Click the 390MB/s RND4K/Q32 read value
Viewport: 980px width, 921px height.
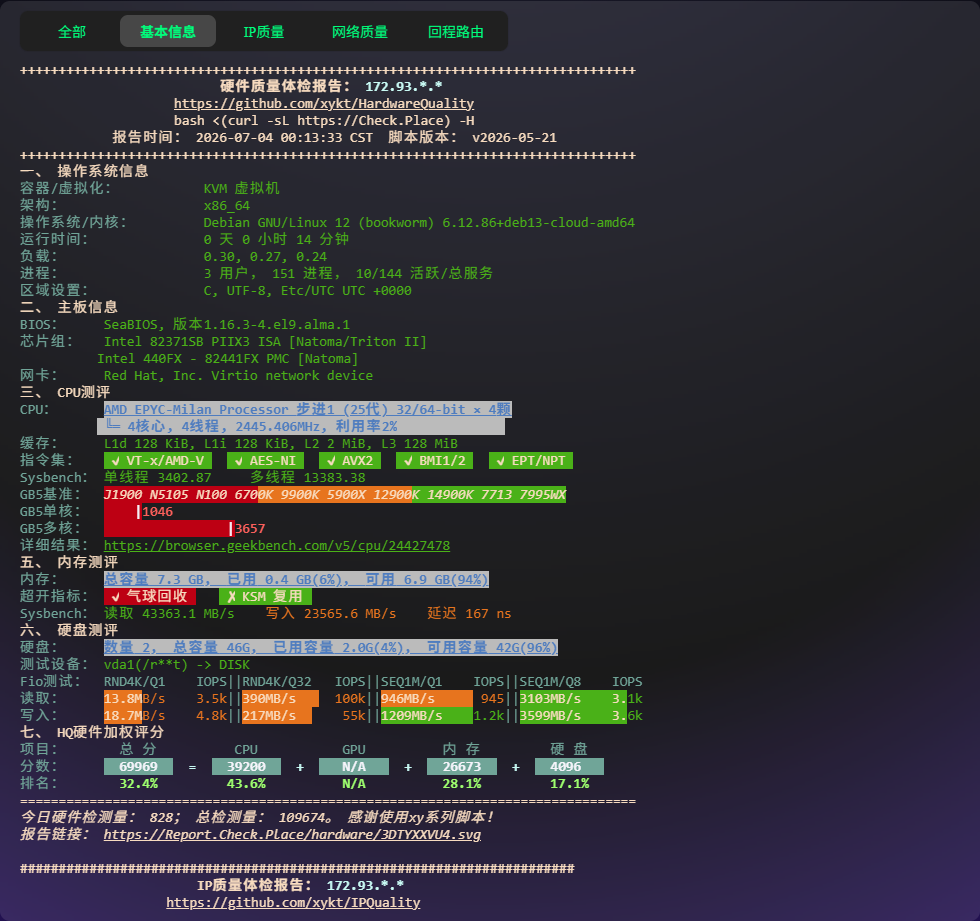pyautogui.click(x=269, y=699)
